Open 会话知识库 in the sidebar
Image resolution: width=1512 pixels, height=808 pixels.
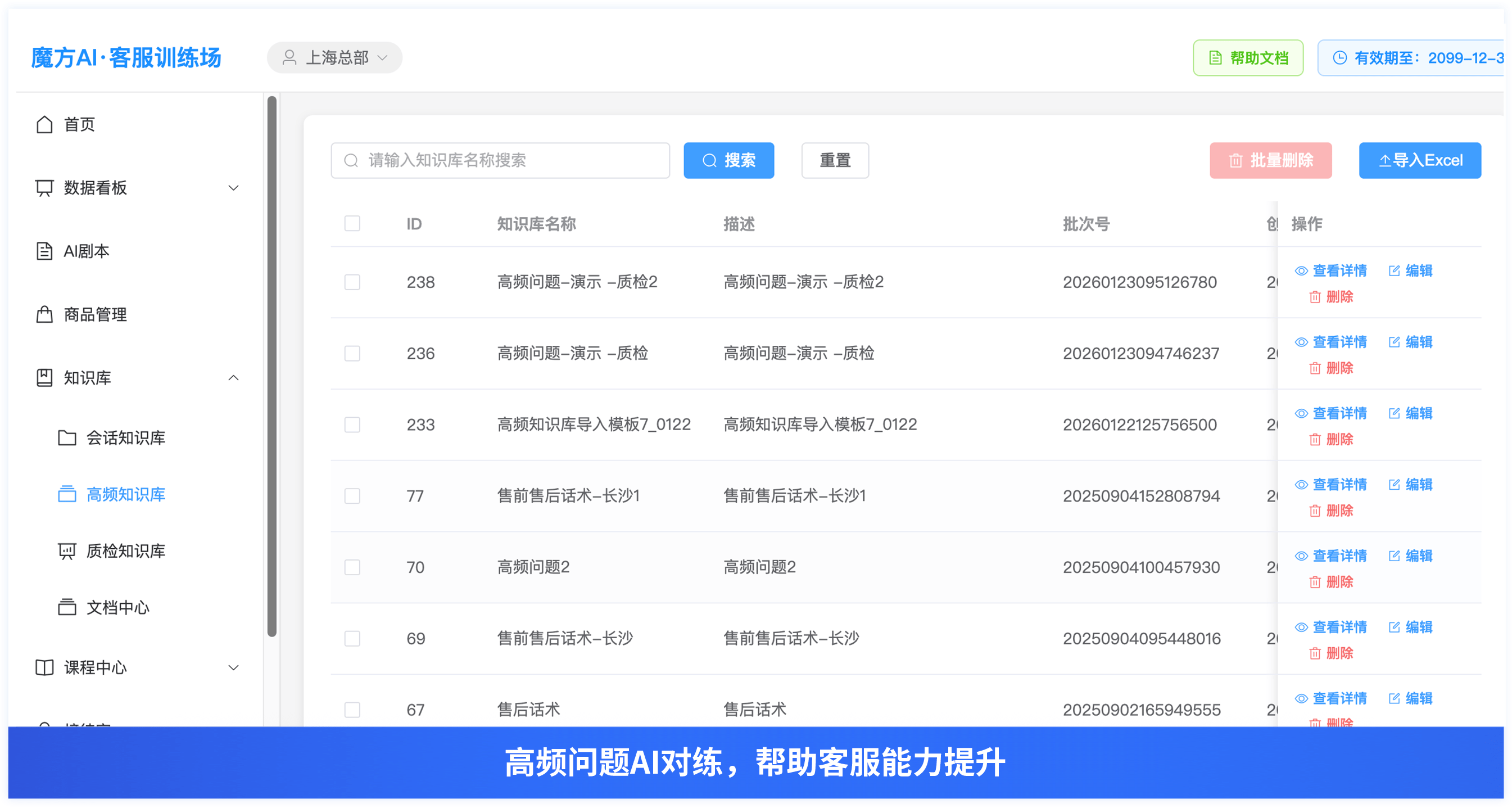[x=125, y=438]
